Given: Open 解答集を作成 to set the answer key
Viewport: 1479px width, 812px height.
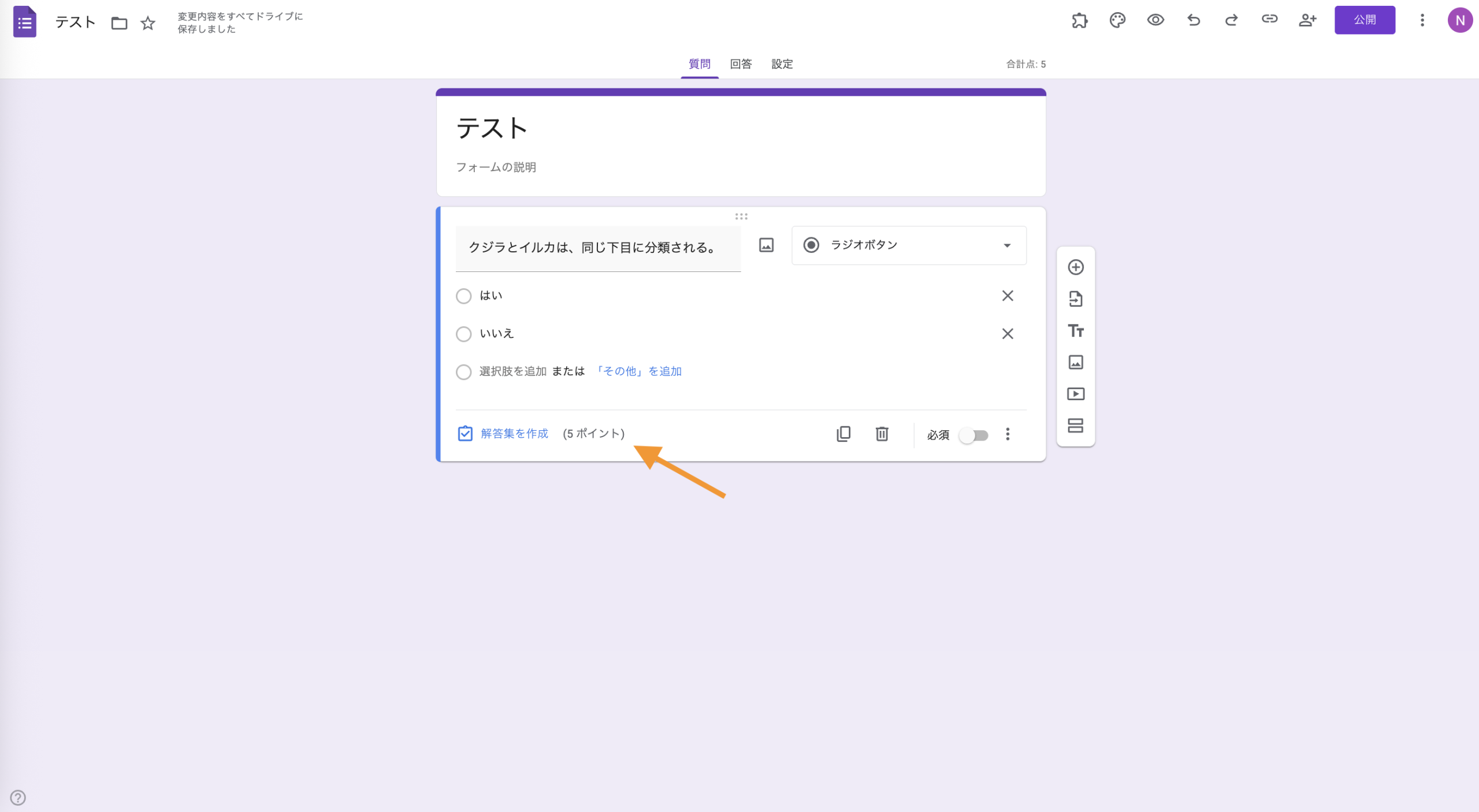Looking at the screenshot, I should click(x=514, y=433).
